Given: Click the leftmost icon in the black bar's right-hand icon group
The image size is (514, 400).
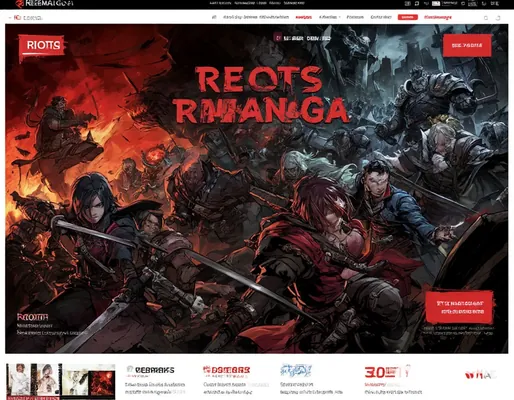Looking at the screenshot, I should click(x=407, y=4).
